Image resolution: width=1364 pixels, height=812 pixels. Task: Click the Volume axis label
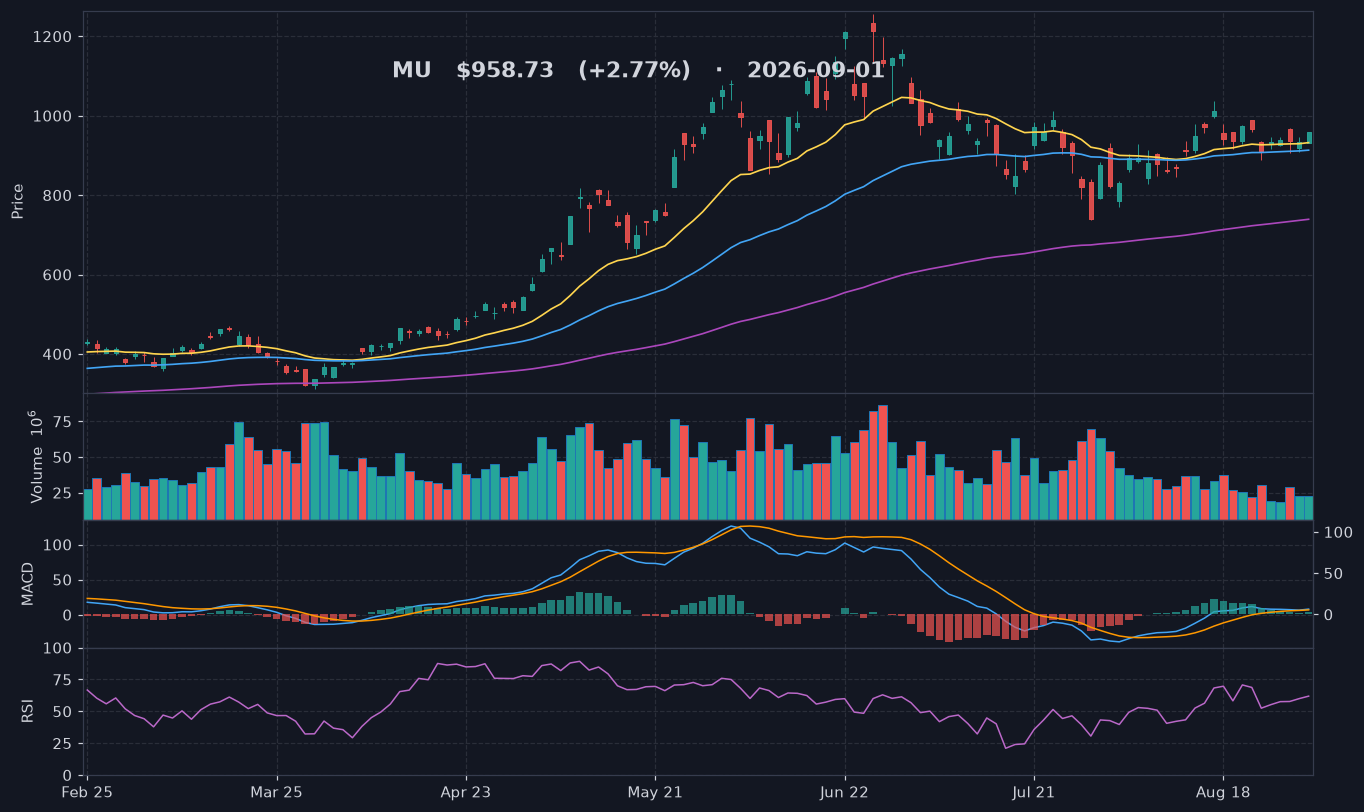point(36,456)
